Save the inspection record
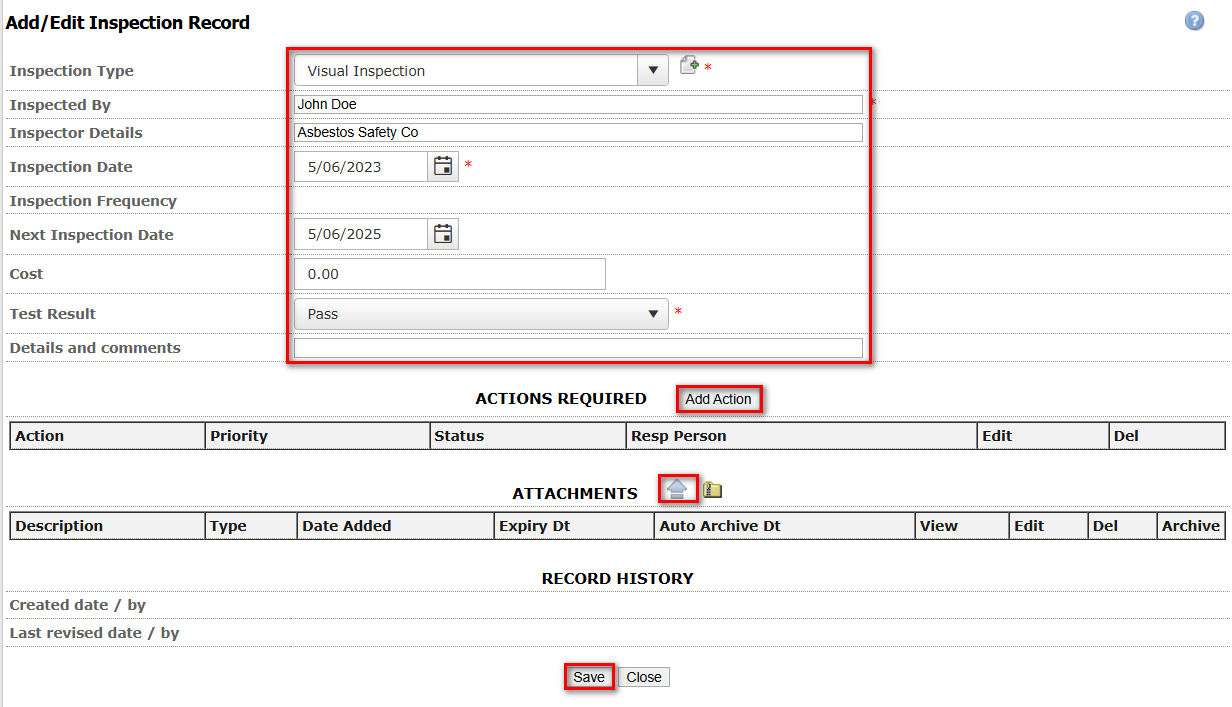The width and height of the screenshot is (1232, 707). pyautogui.click(x=588, y=677)
